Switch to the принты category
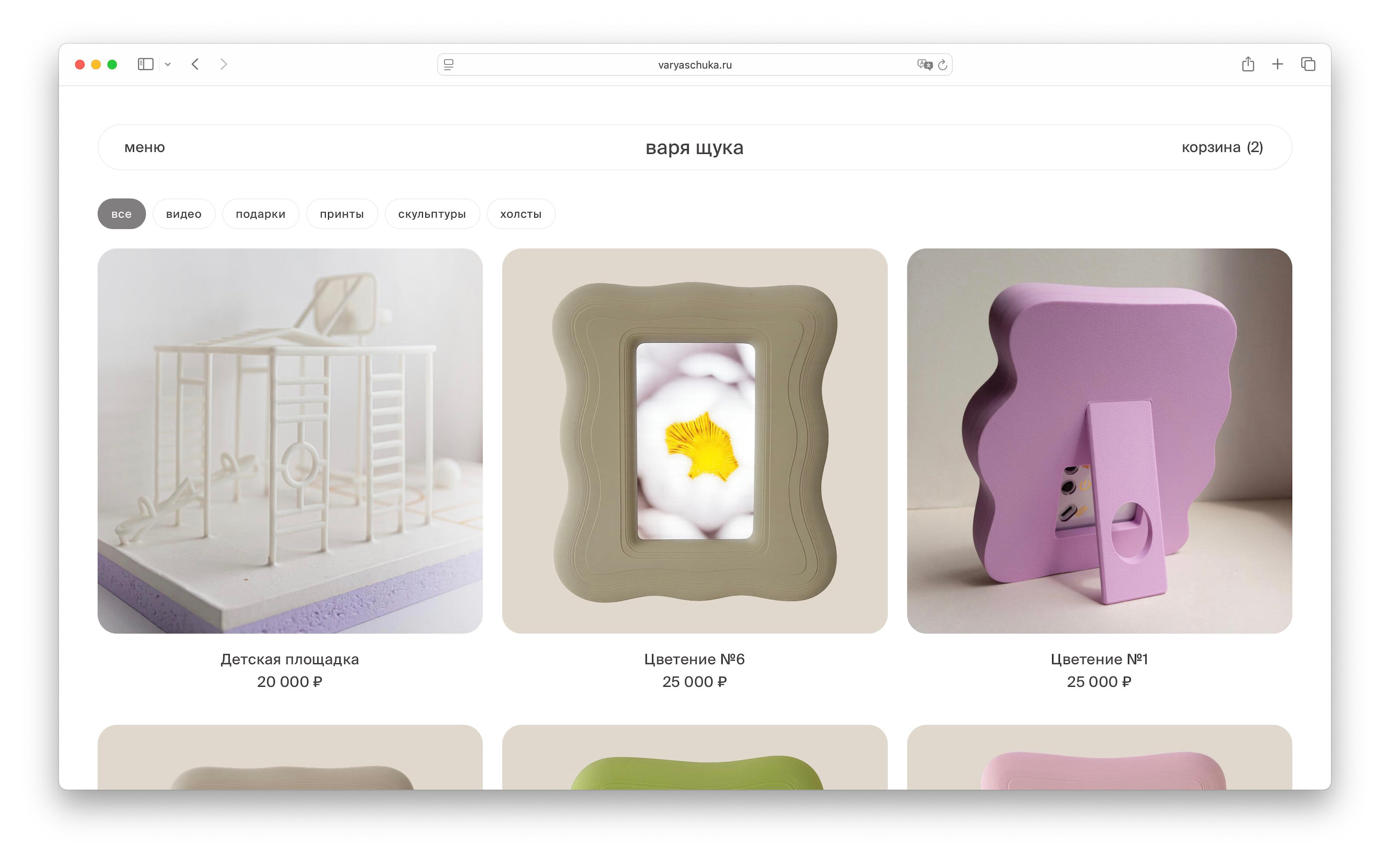Viewport: 1394px width, 868px height. pos(342,214)
